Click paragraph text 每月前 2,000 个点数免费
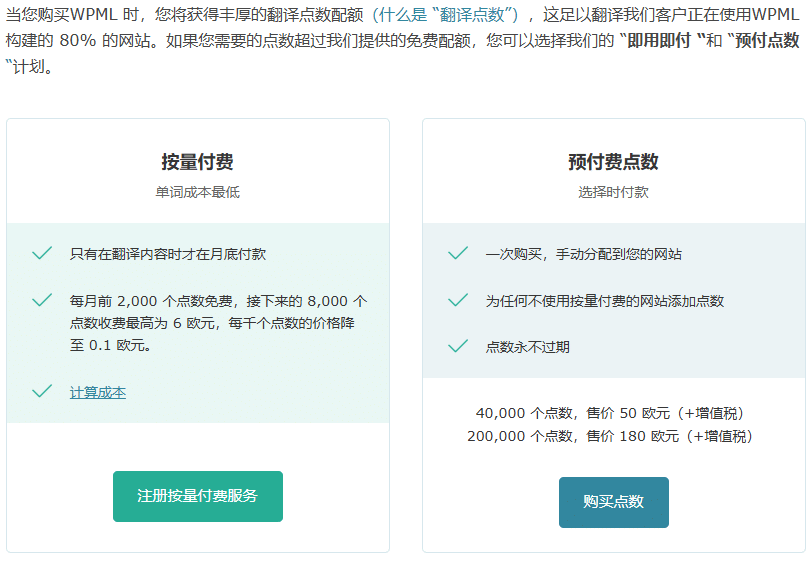The height and width of the screenshot is (561, 812). pyautogui.click(x=219, y=323)
